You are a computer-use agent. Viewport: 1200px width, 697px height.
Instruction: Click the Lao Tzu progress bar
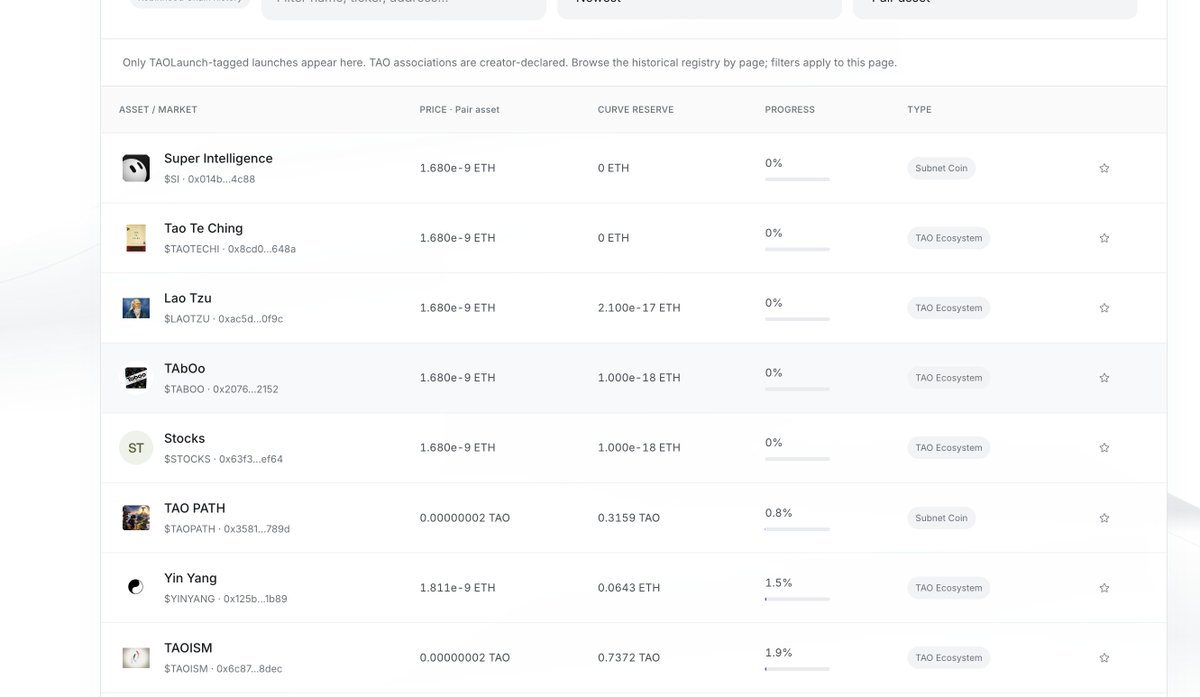(x=797, y=319)
